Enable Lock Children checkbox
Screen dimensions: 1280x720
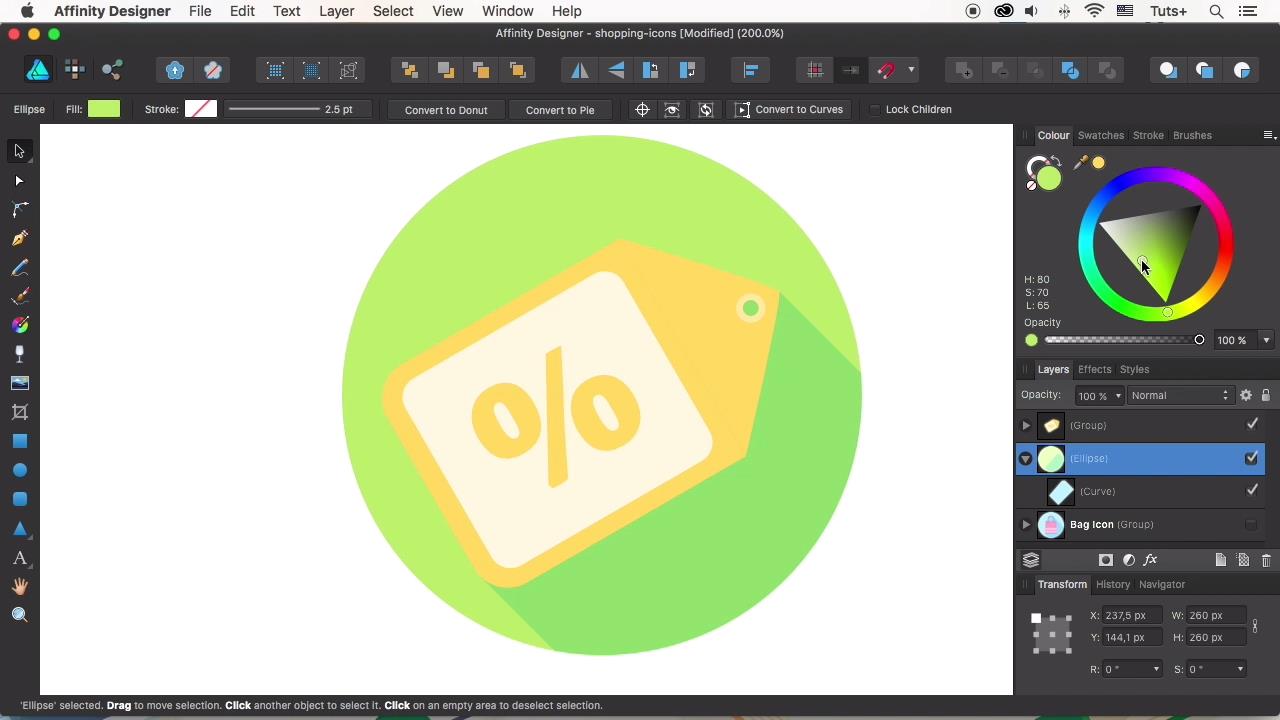click(x=875, y=110)
